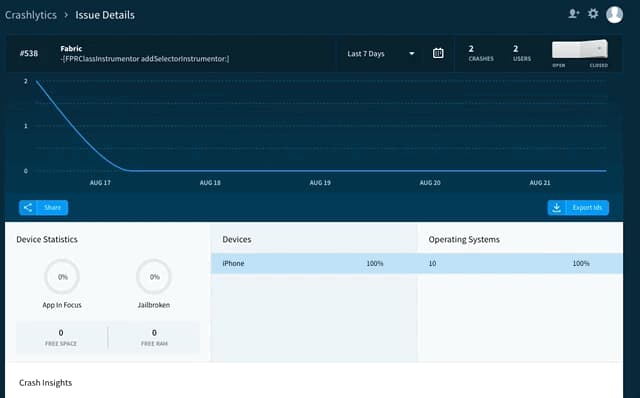Screen dimensions: 640x398
Task: Click the Jailbroken percentage ring
Action: click(x=154, y=276)
